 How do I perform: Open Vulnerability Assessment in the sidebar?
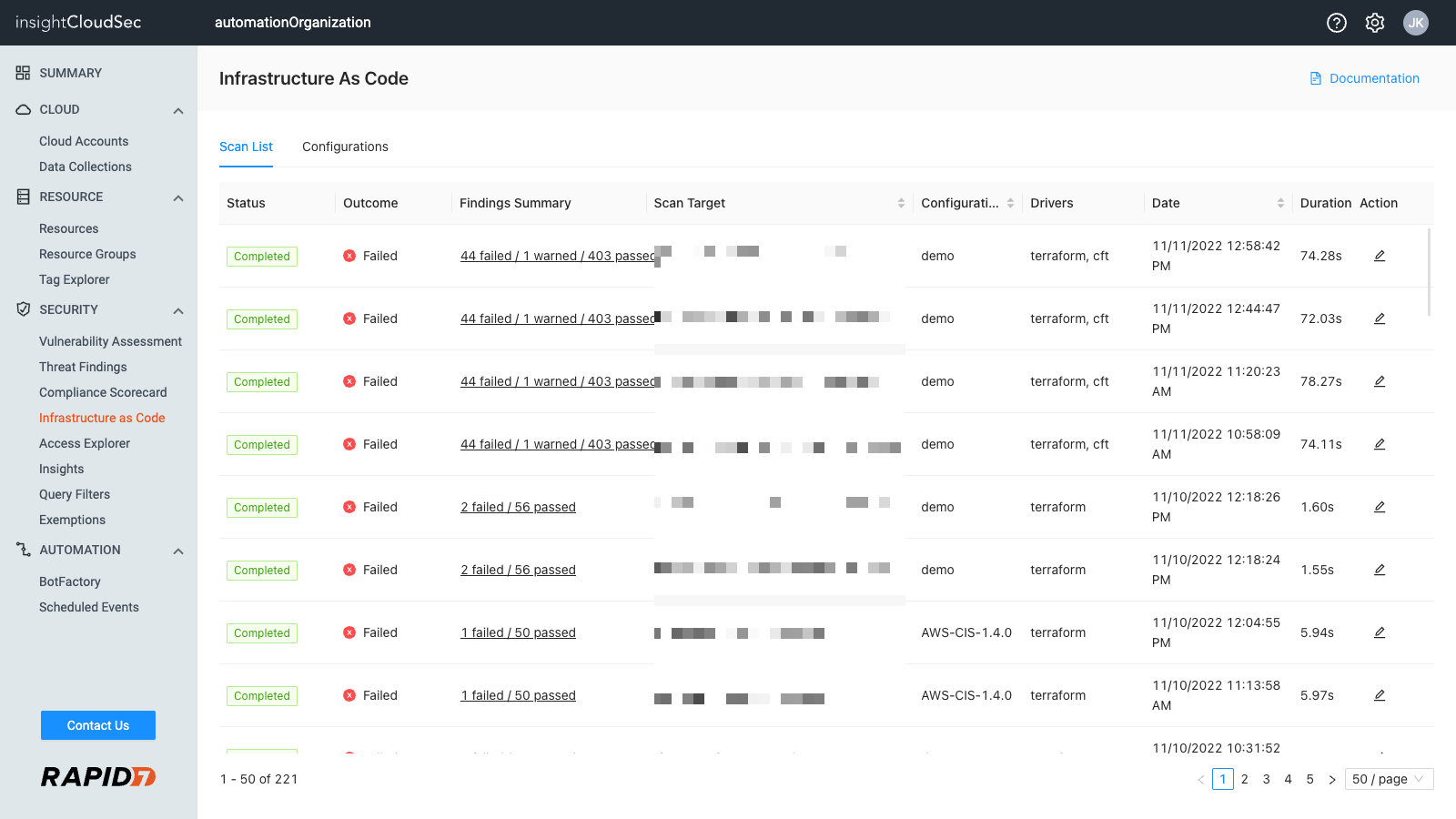click(110, 341)
